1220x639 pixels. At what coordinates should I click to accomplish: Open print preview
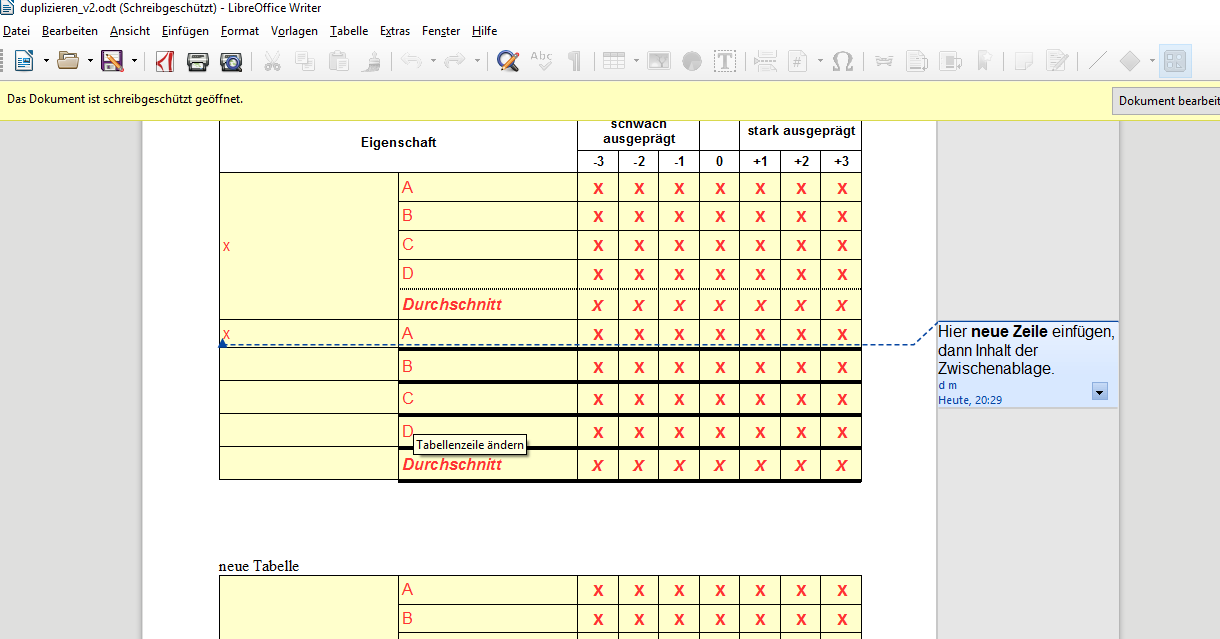[x=231, y=61]
